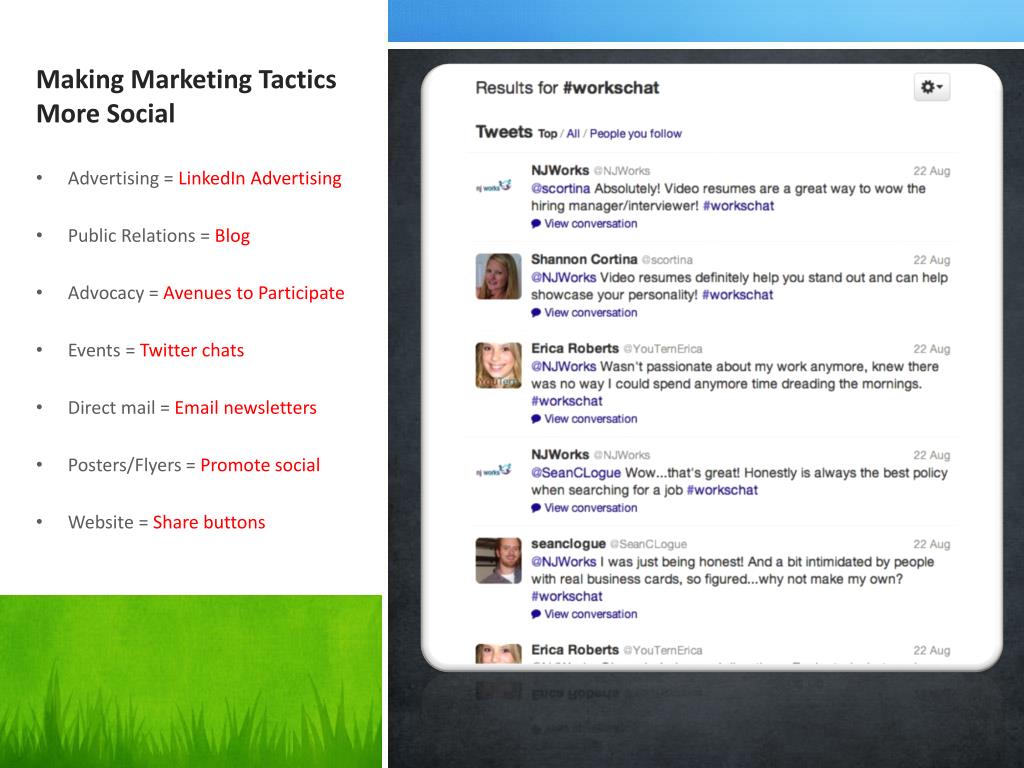Click slide title Making Marketing Tactics More Social
Image resolution: width=1024 pixels, height=768 pixels.
[x=186, y=96]
